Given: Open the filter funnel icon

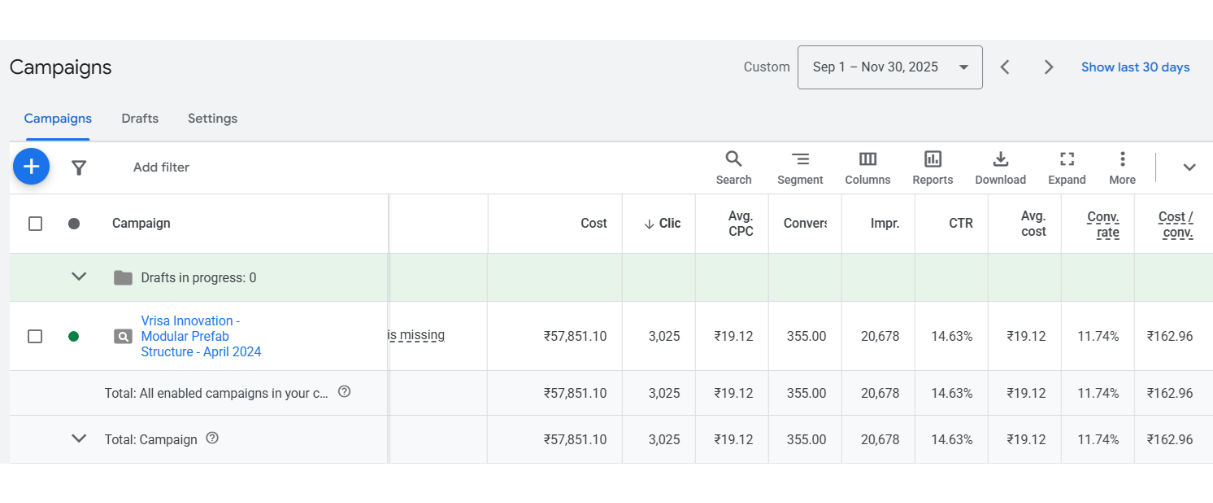Looking at the screenshot, I should pyautogui.click(x=78, y=168).
